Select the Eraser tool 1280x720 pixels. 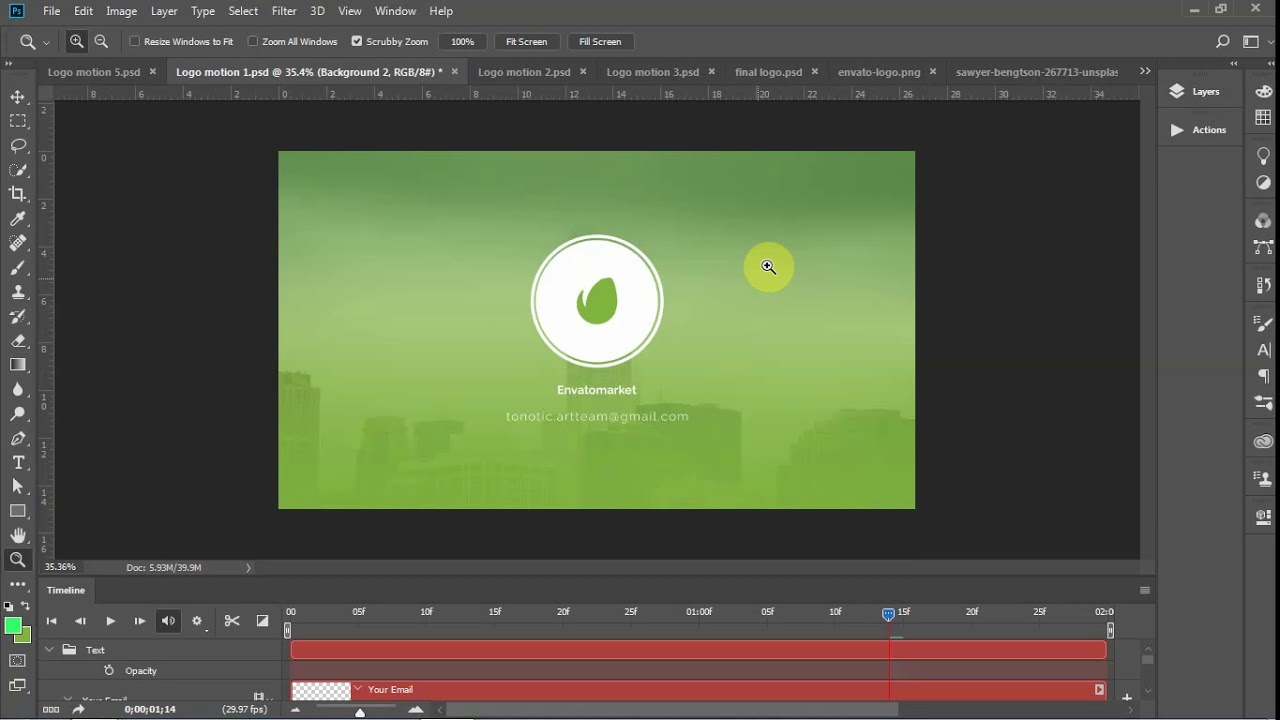click(18, 341)
